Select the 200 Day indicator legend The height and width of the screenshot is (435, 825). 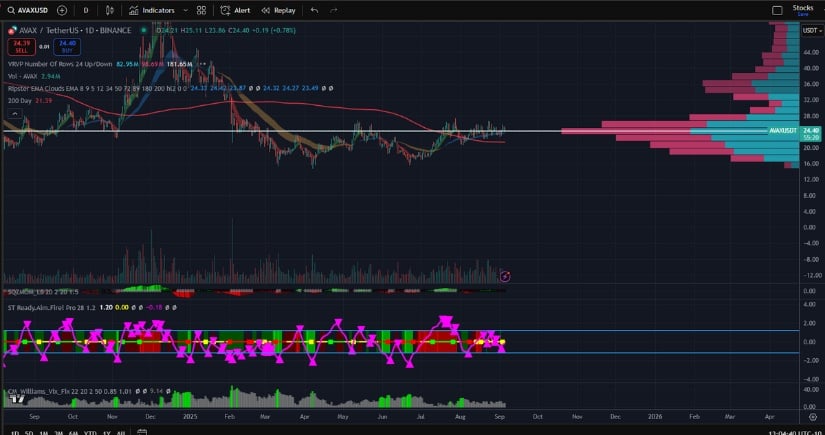20,100
